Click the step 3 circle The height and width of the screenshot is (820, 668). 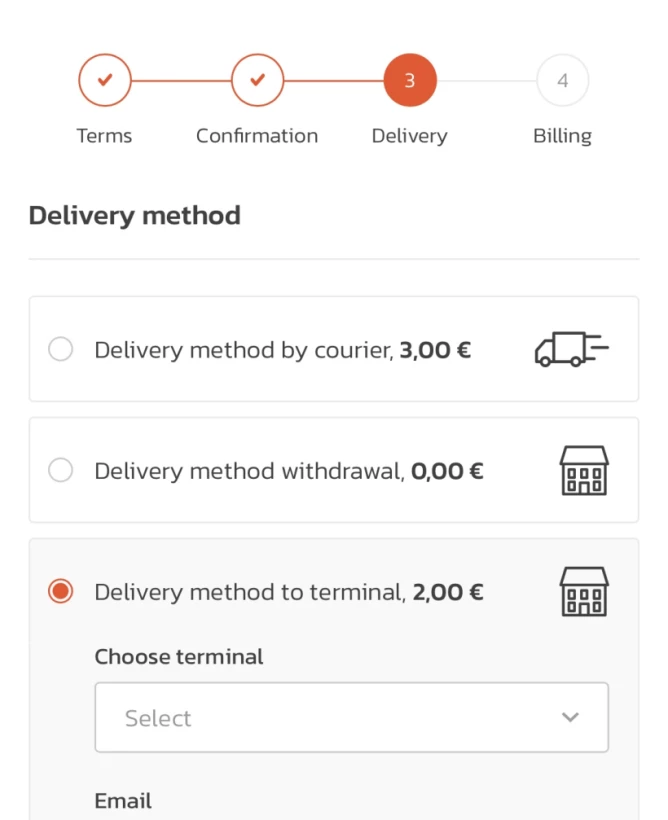coord(410,80)
